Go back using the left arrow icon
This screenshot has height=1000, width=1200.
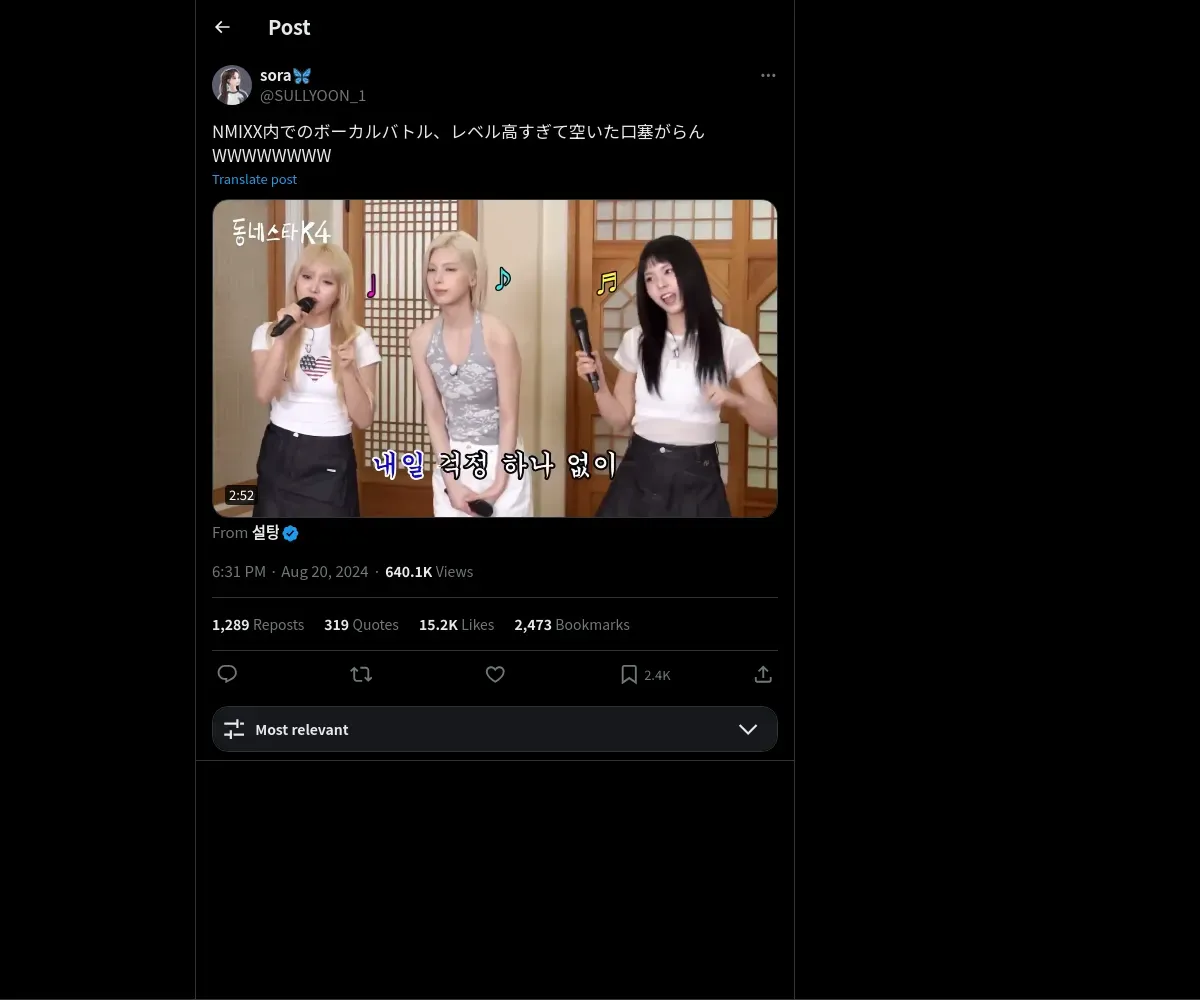click(x=222, y=27)
